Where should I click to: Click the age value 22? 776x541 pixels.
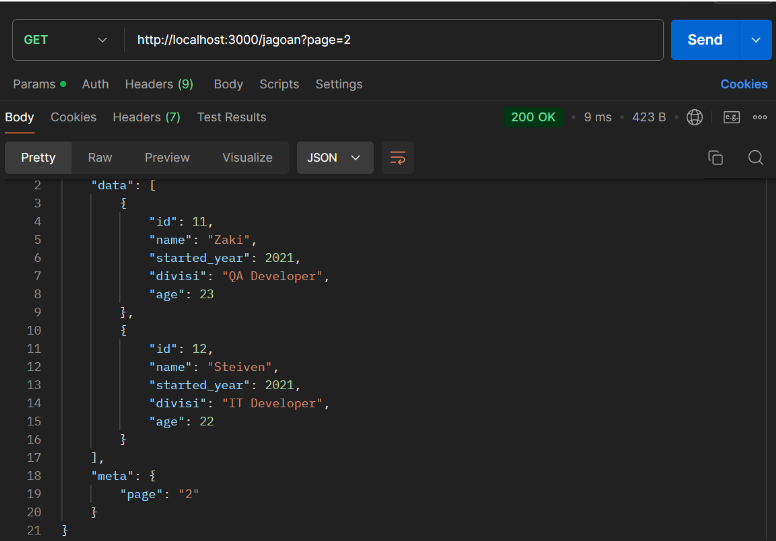[206, 422]
